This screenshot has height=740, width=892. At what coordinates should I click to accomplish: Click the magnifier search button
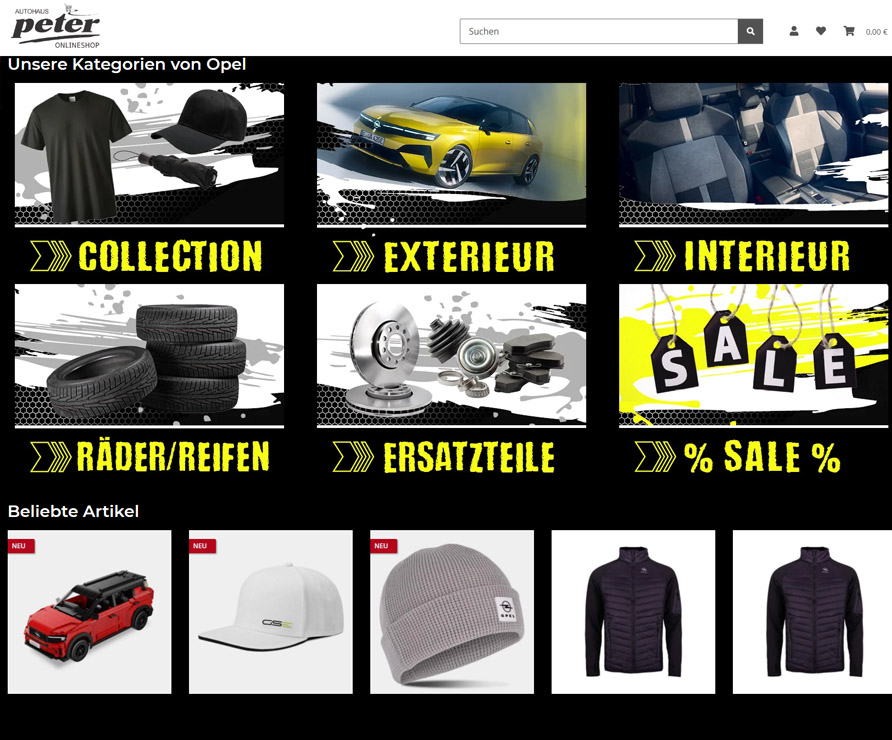750,31
